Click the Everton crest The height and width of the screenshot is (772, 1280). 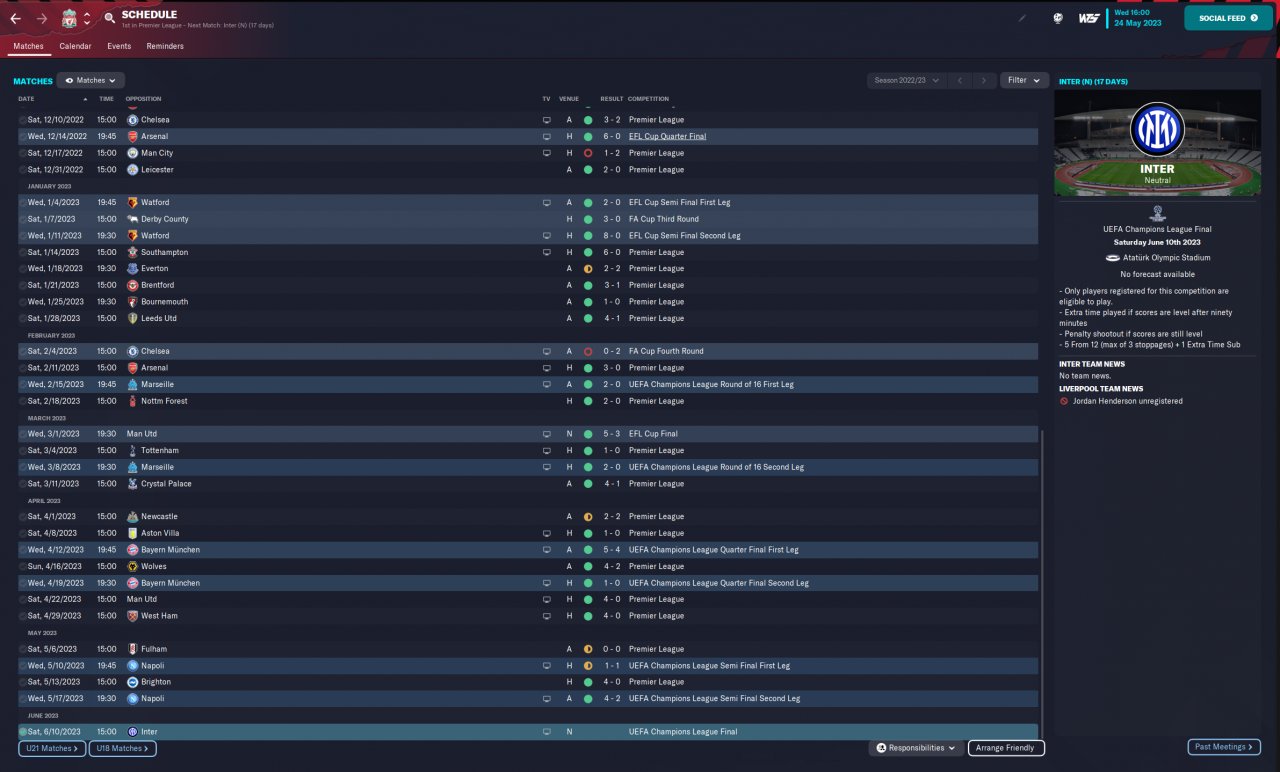tap(132, 269)
